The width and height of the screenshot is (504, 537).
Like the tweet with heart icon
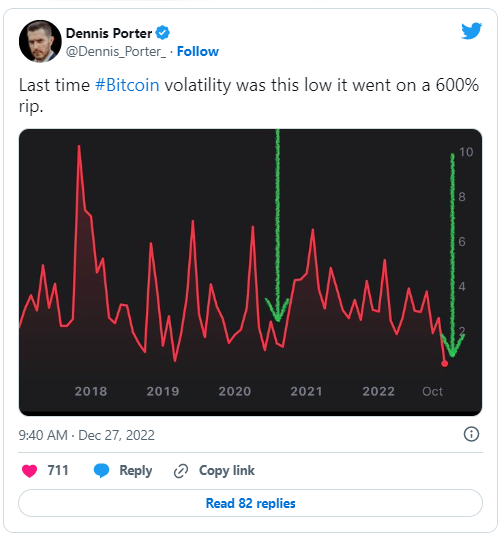click(29, 471)
